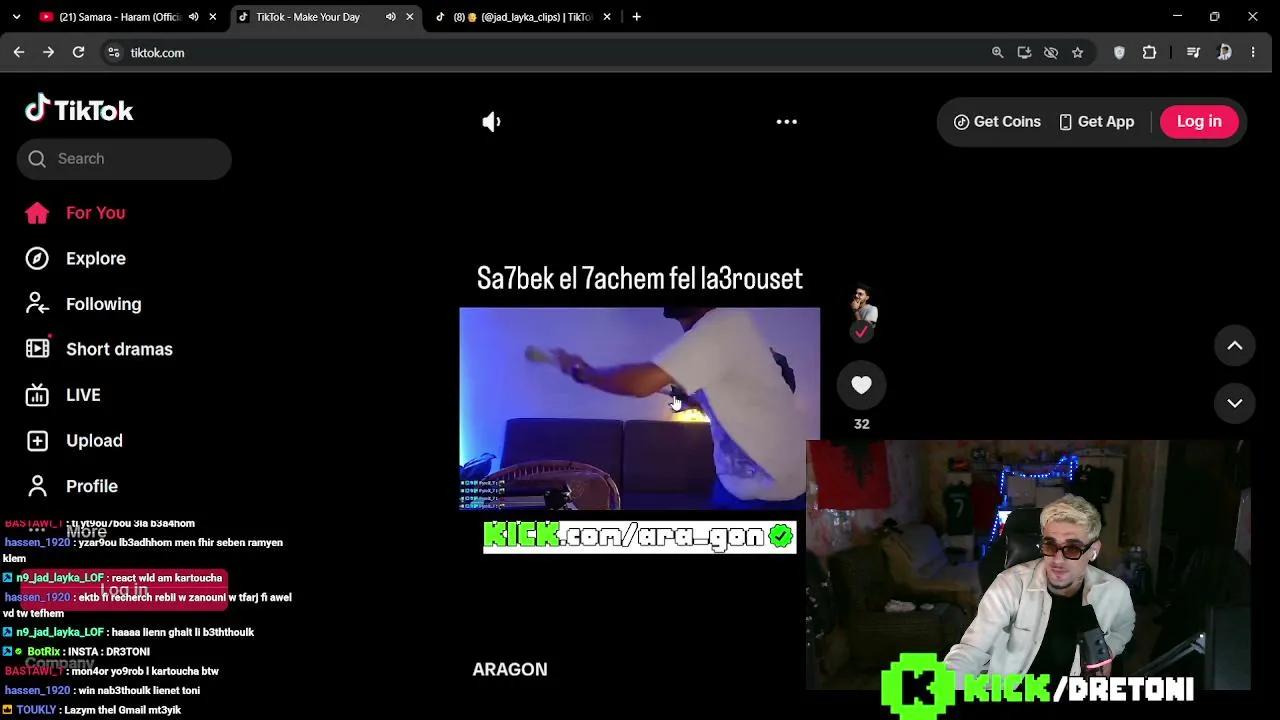Click the like count 32

tap(861, 424)
